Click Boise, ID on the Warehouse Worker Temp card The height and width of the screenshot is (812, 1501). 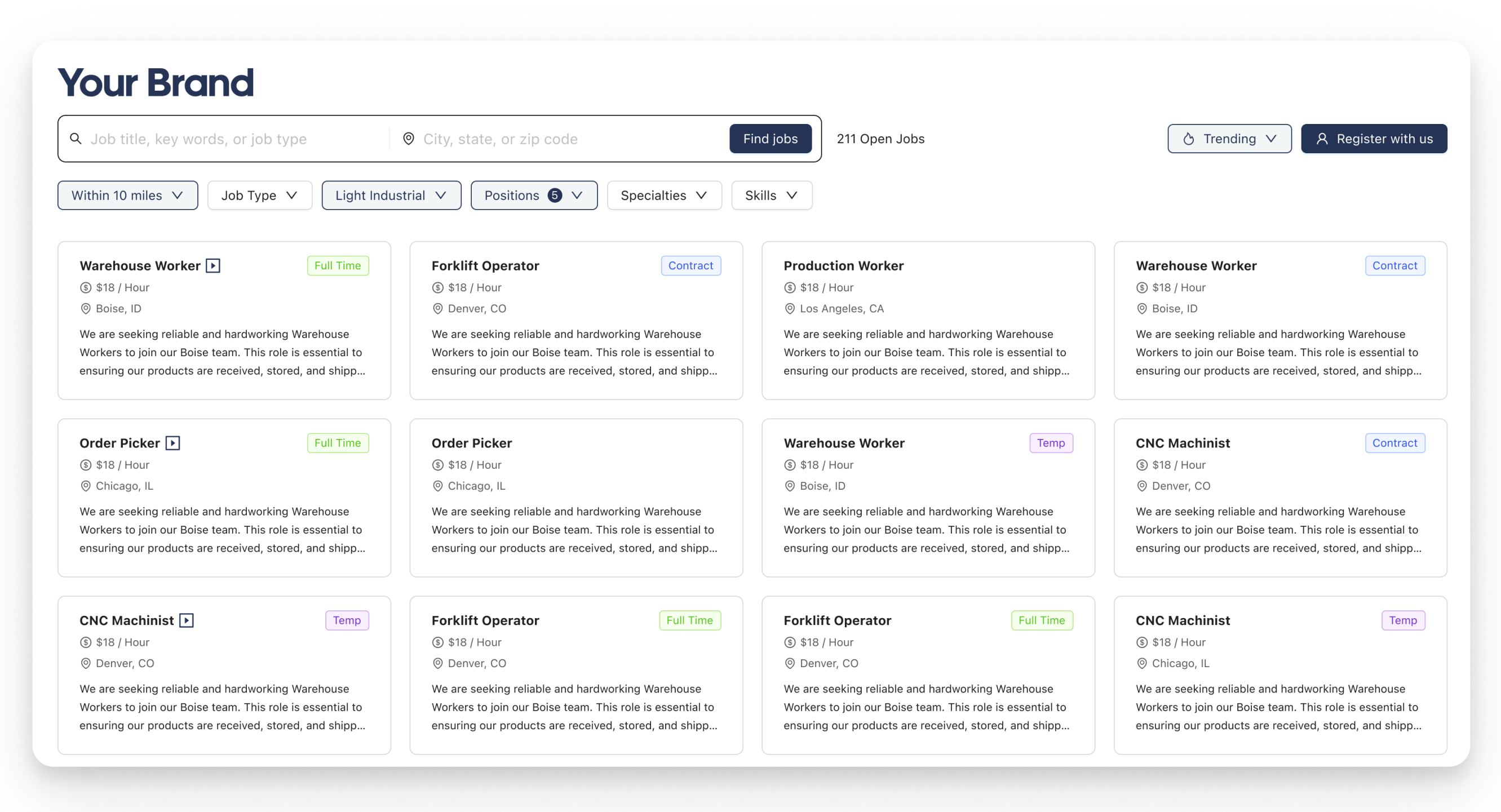(822, 486)
